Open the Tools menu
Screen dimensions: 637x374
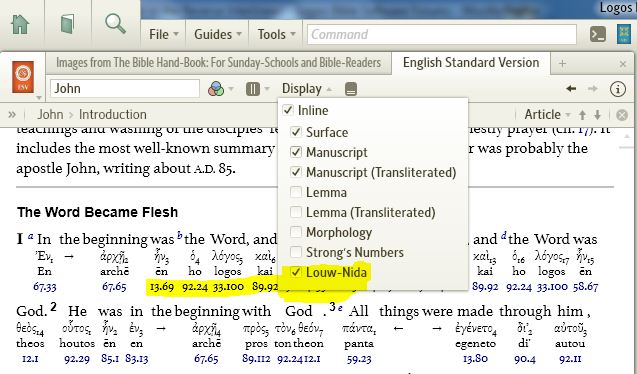(276, 35)
